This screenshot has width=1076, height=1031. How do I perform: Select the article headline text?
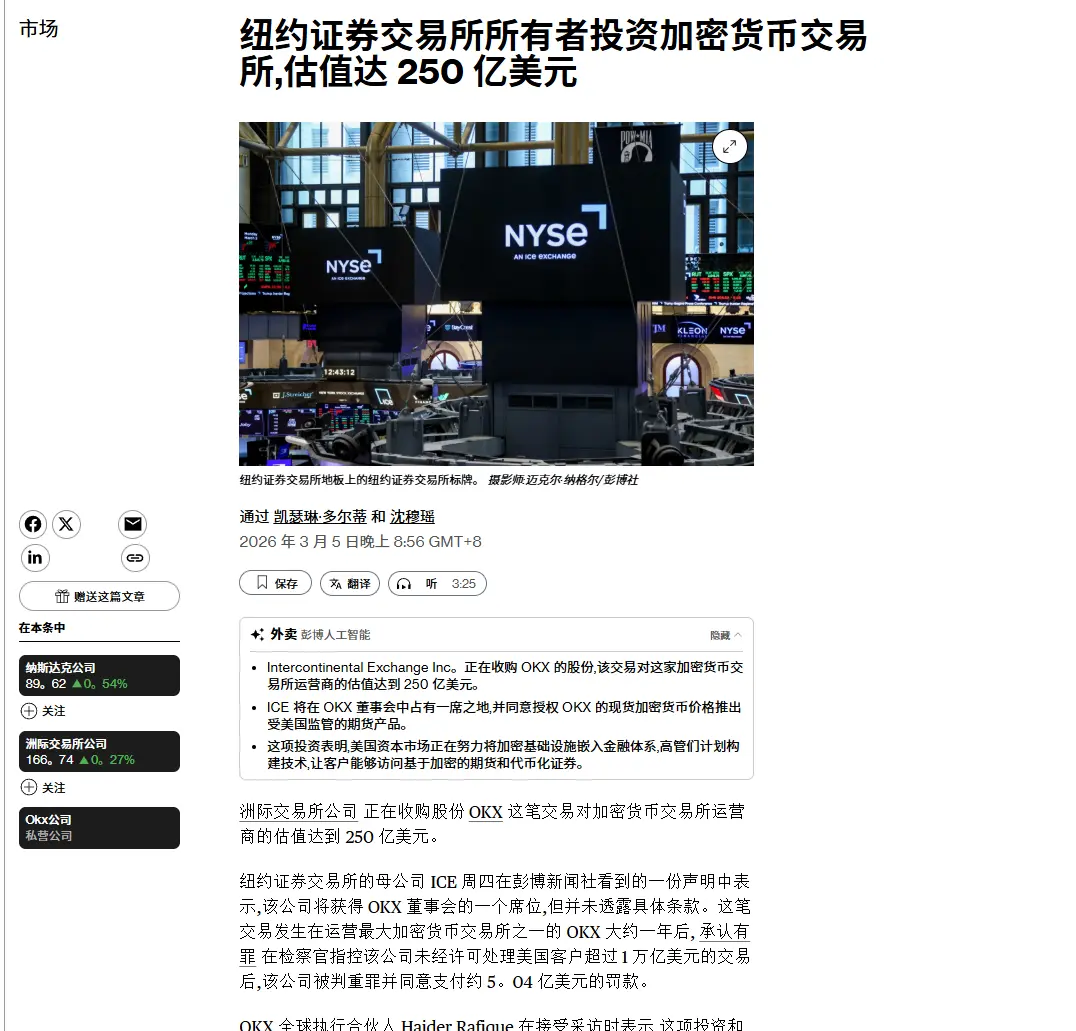(553, 54)
